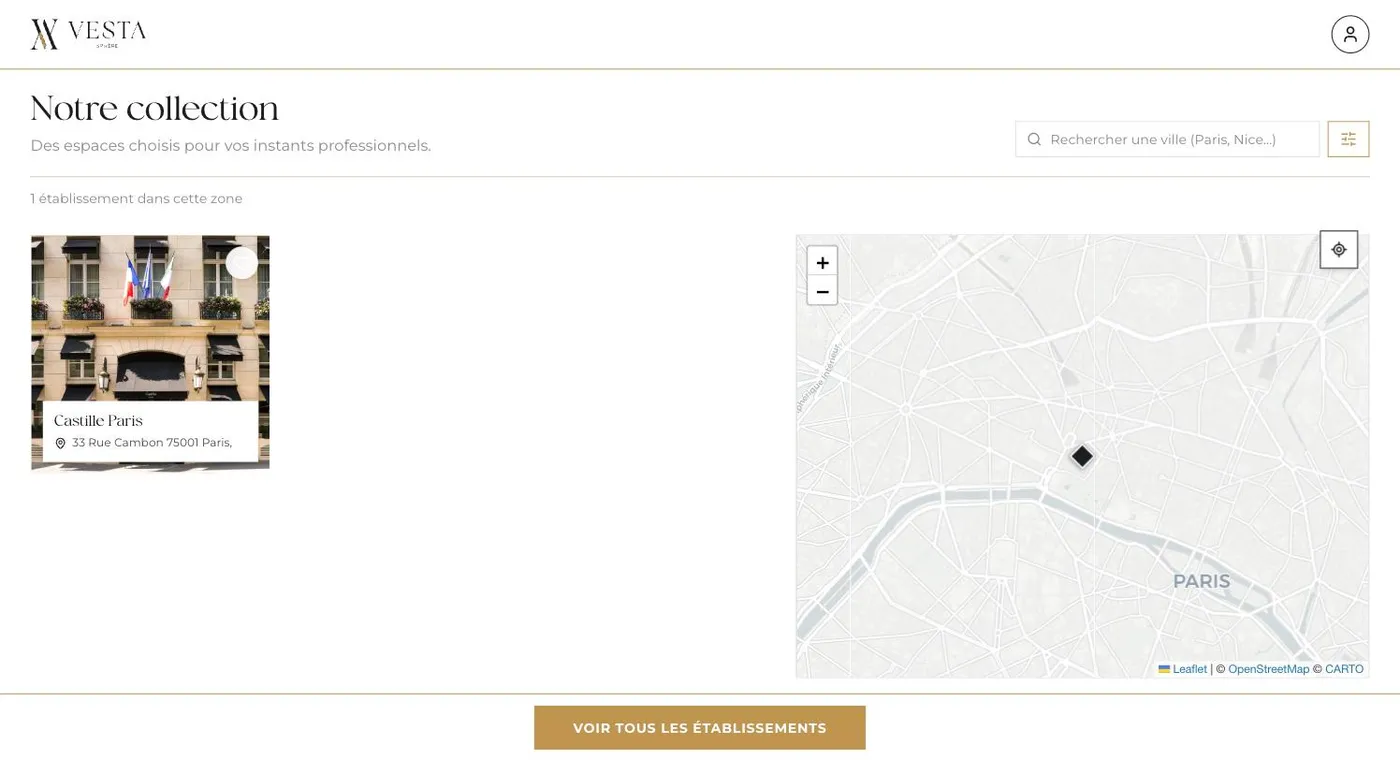Select the Castille Paris title

(98, 421)
